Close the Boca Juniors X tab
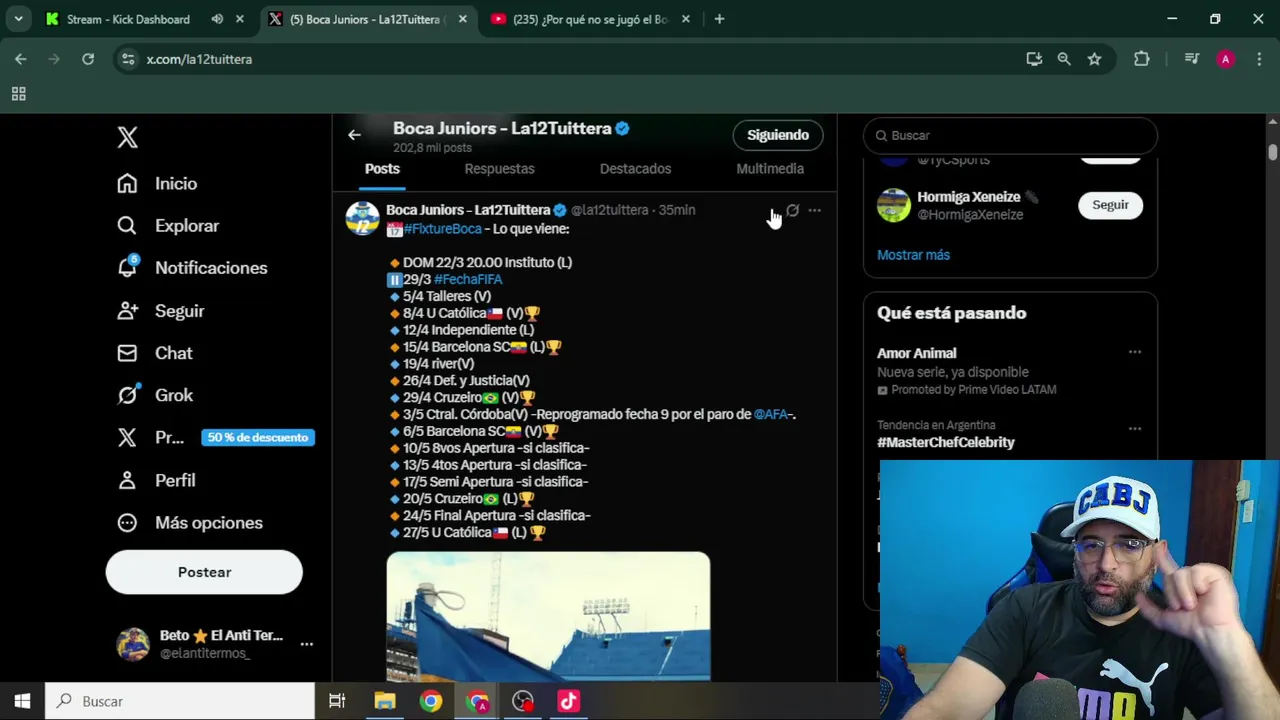This screenshot has height=720, width=1280. 462,19
